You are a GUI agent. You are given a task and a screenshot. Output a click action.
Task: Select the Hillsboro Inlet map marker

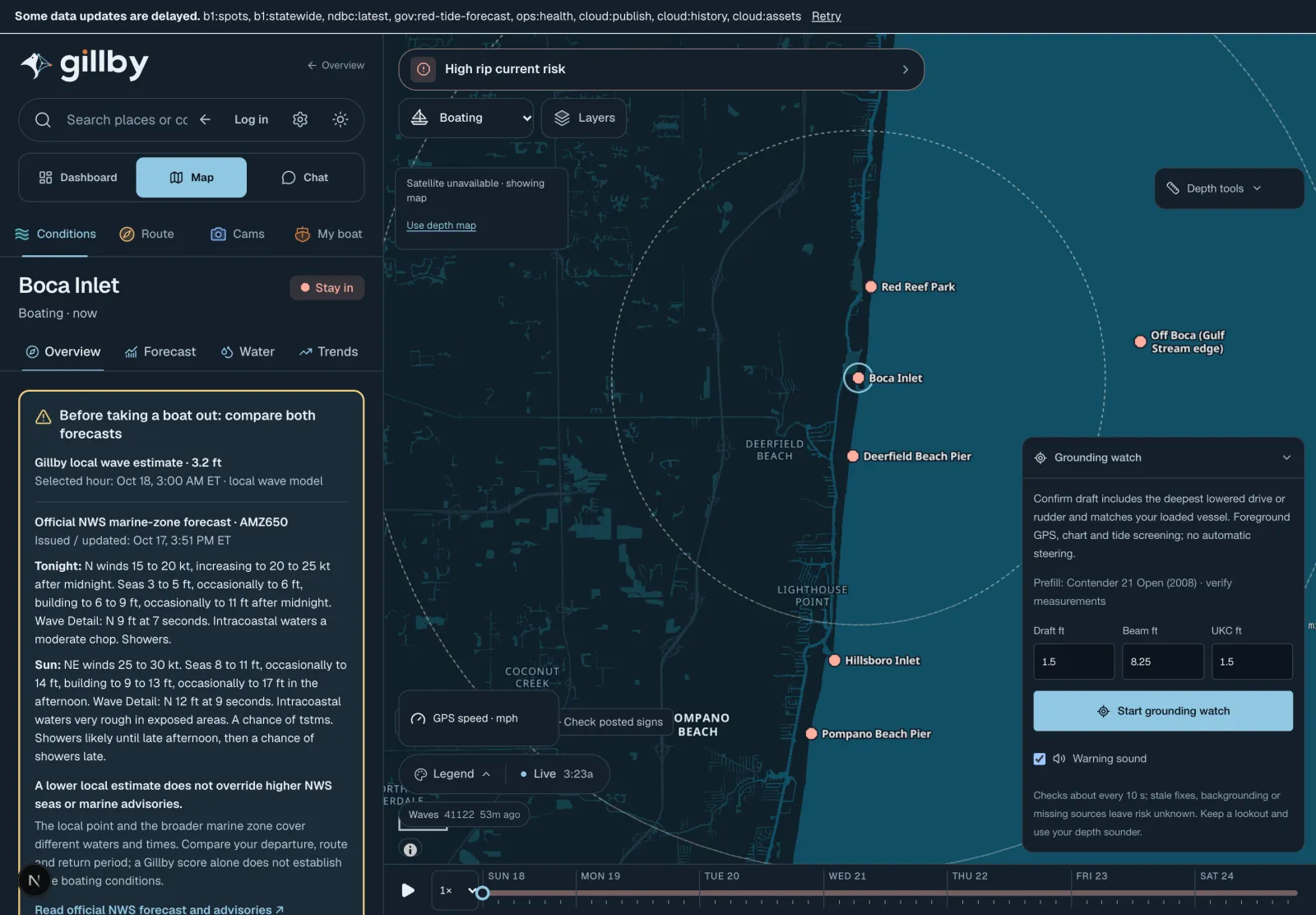click(834, 660)
